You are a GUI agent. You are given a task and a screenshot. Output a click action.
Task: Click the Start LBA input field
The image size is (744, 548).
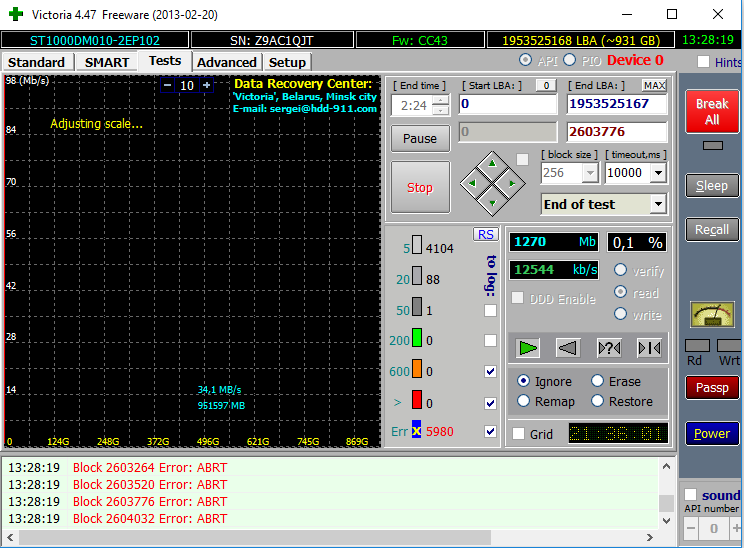point(508,104)
